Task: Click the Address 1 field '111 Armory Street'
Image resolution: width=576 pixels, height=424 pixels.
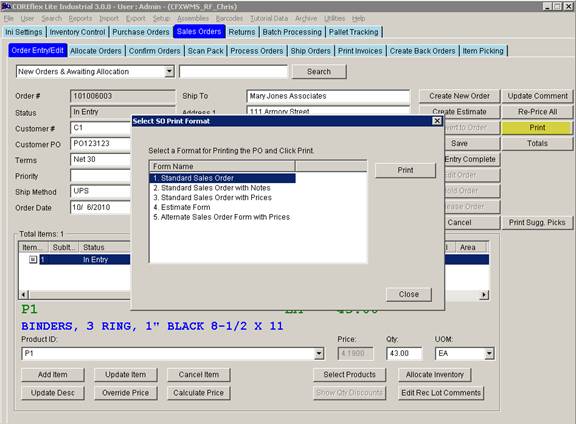Action: 328,111
